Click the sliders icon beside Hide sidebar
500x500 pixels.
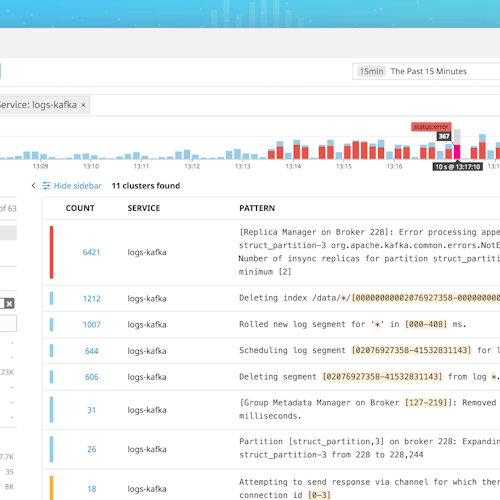[x=46, y=186]
